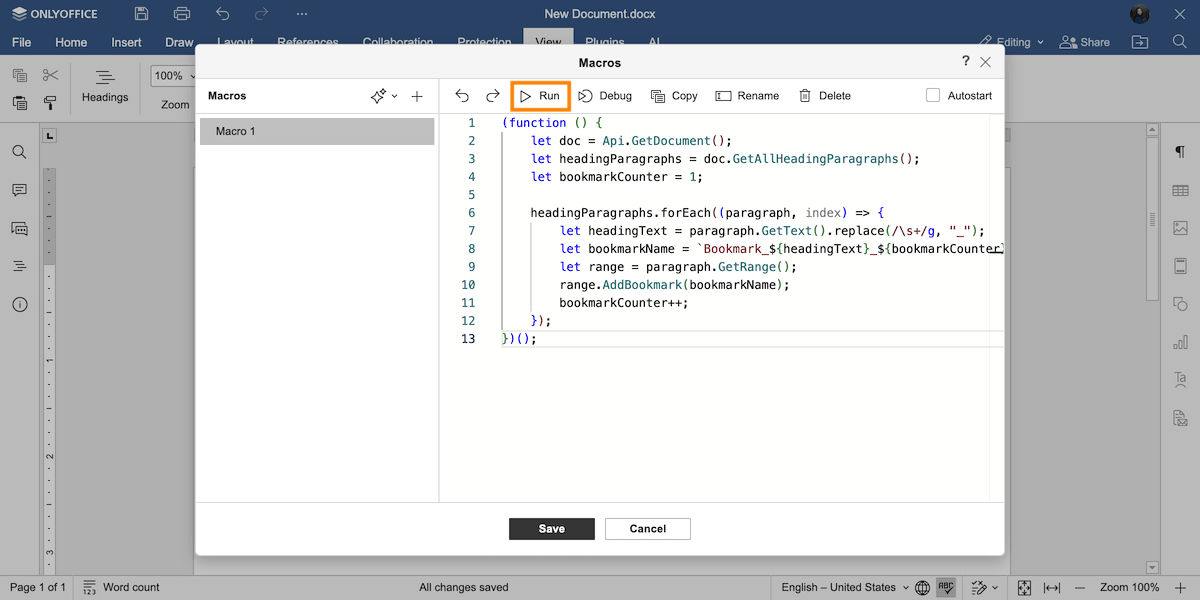
Task: Select Macro 1 in the macros list
Action: (317, 131)
